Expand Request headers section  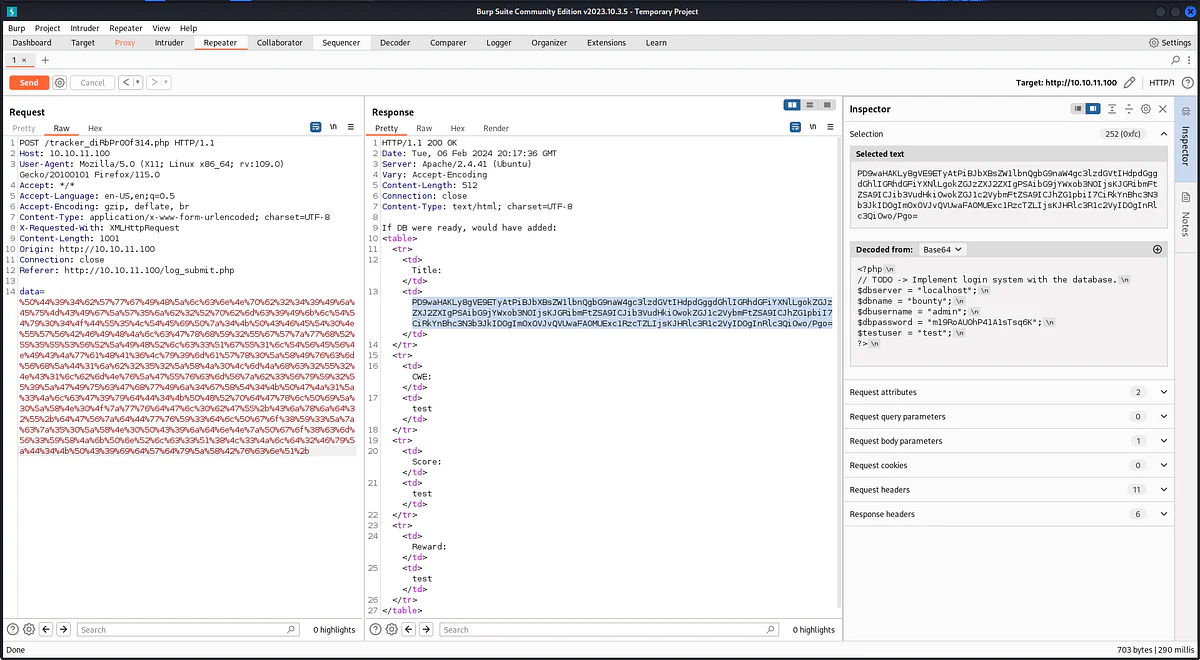1163,490
